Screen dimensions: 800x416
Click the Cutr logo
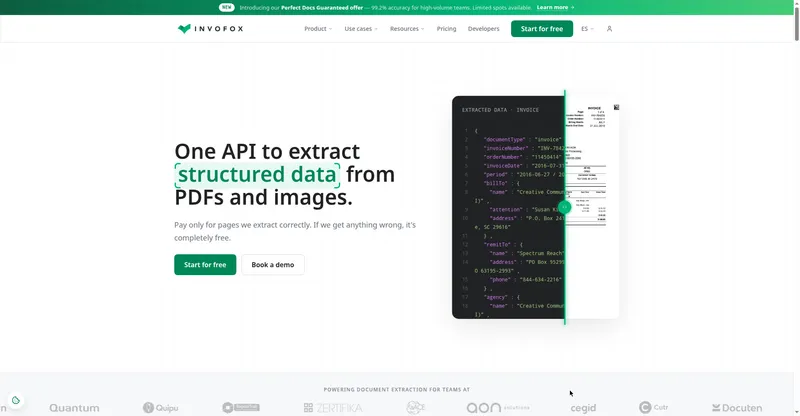click(x=654, y=407)
